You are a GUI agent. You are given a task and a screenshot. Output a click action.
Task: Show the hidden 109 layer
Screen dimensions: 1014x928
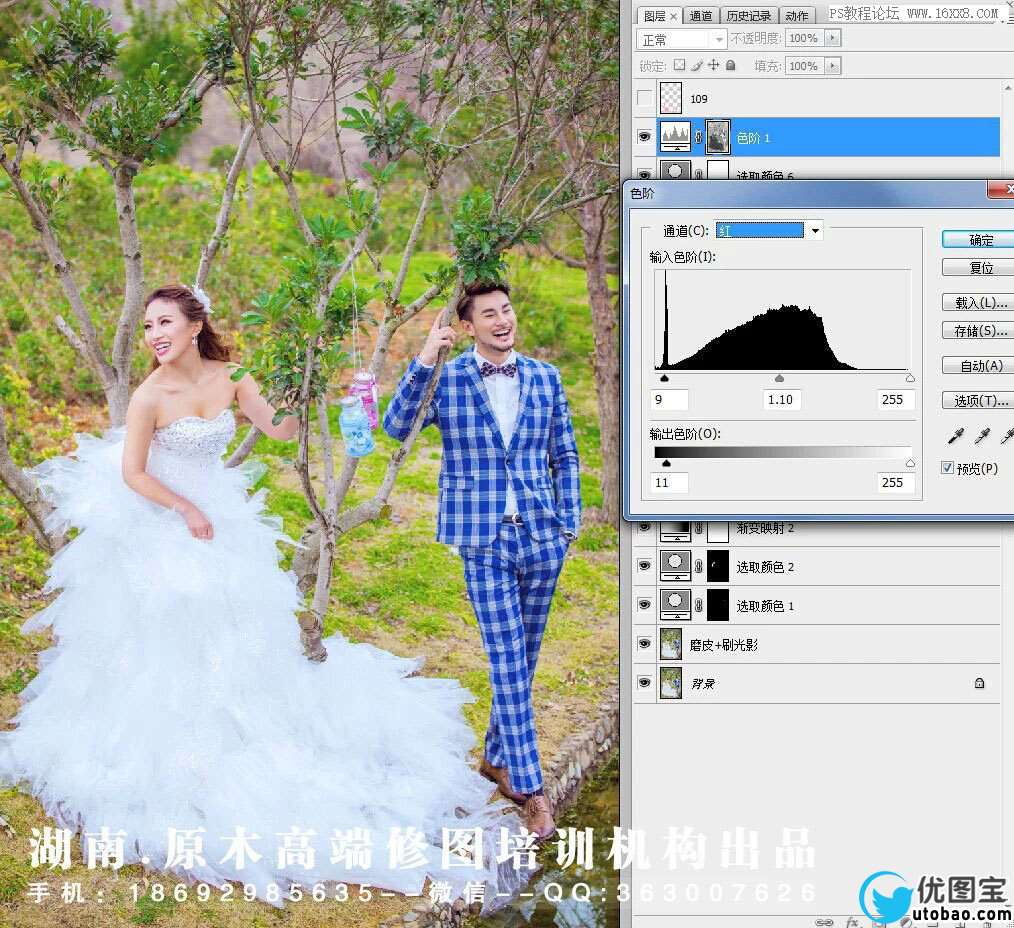coord(645,98)
